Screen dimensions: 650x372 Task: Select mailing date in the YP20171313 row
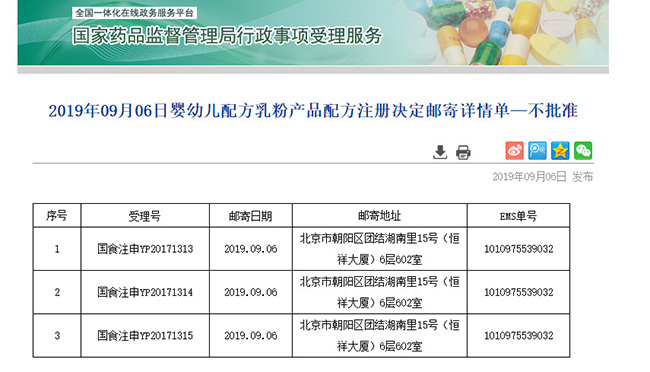tap(251, 249)
